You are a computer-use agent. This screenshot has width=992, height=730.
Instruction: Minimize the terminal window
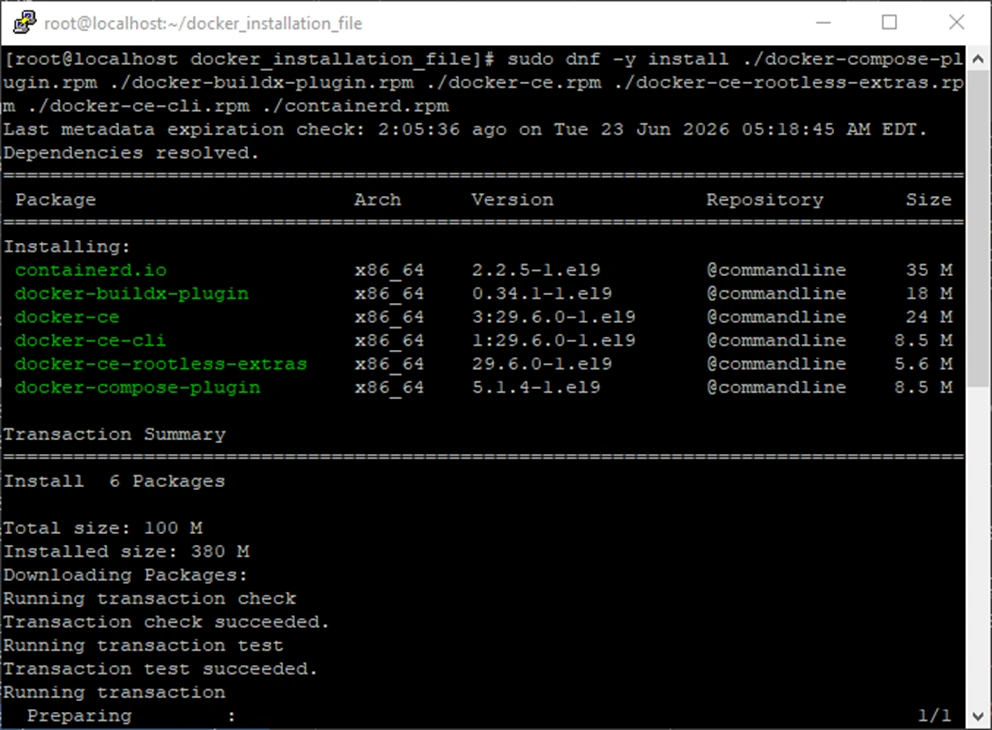coord(823,23)
